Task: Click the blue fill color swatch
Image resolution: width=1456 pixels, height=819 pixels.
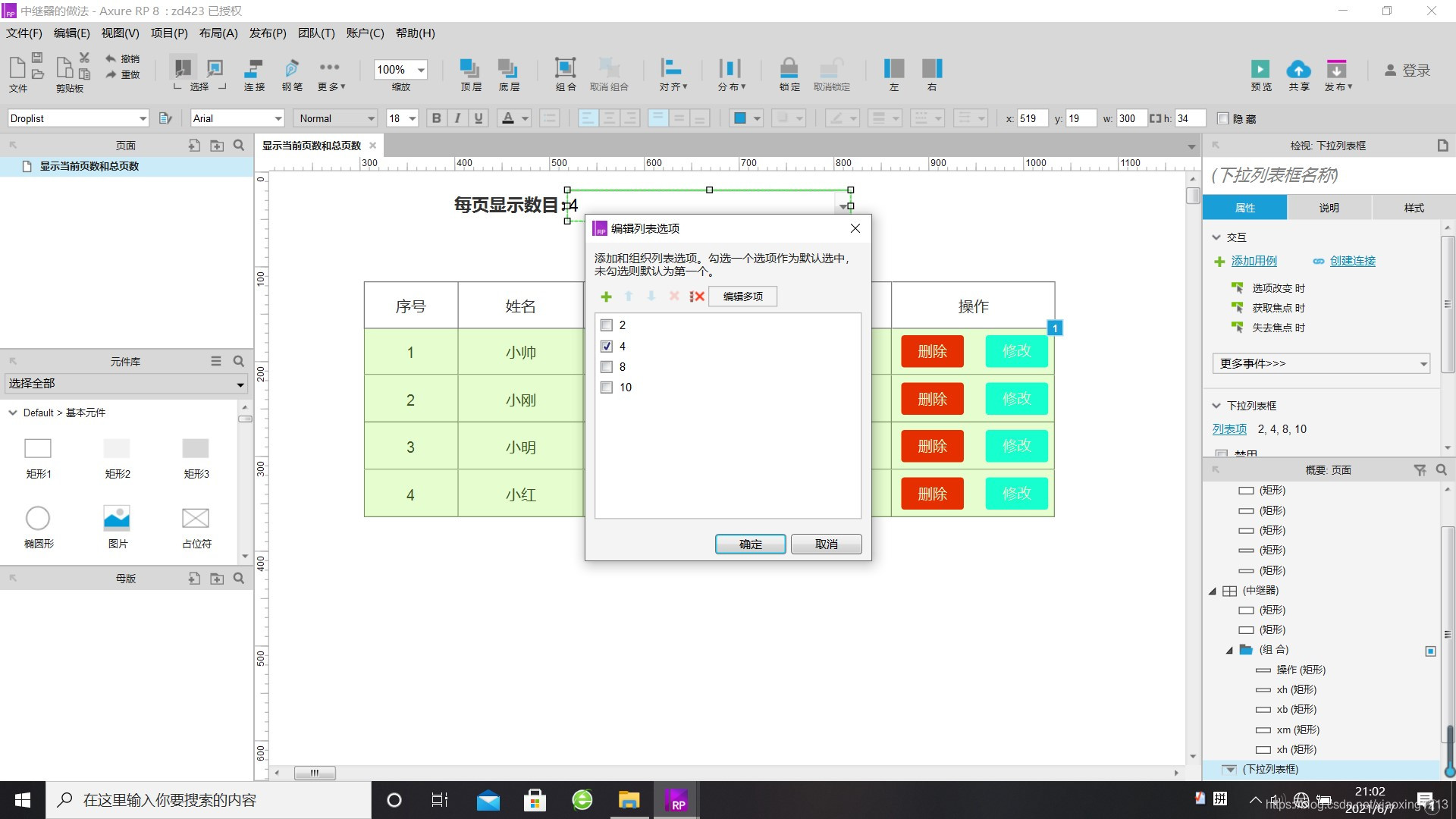Action: pos(740,118)
